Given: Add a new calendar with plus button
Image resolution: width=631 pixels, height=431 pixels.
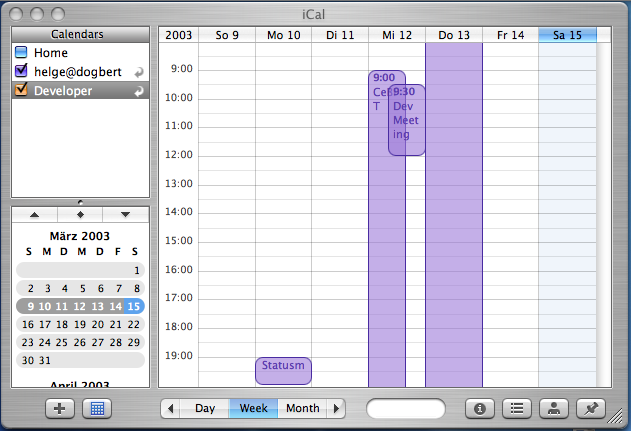Looking at the screenshot, I should tap(59, 409).
